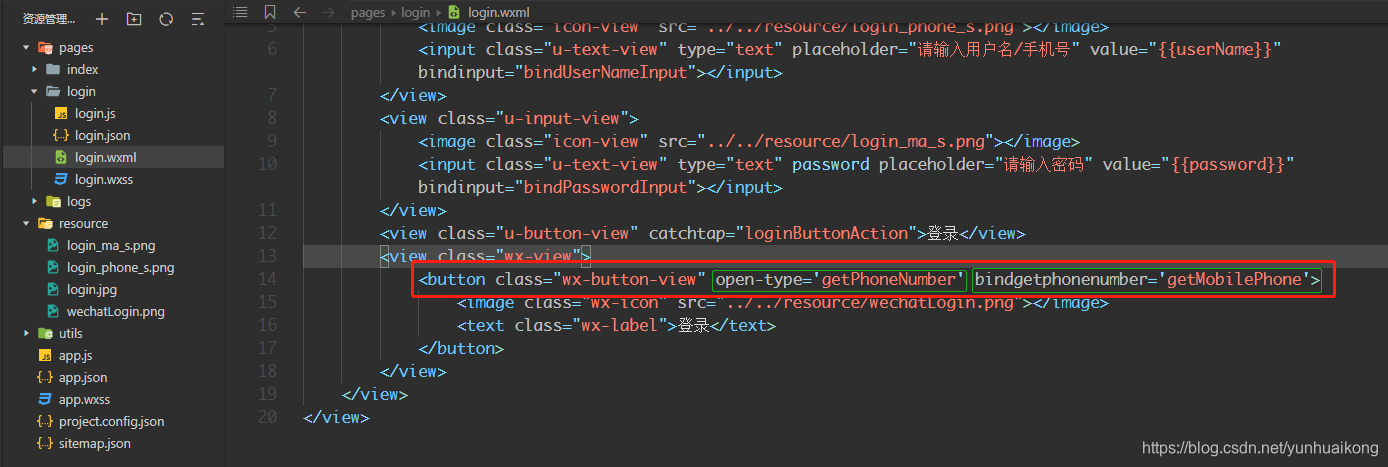
Task: Click the login.json braces icon
Action: point(61,135)
